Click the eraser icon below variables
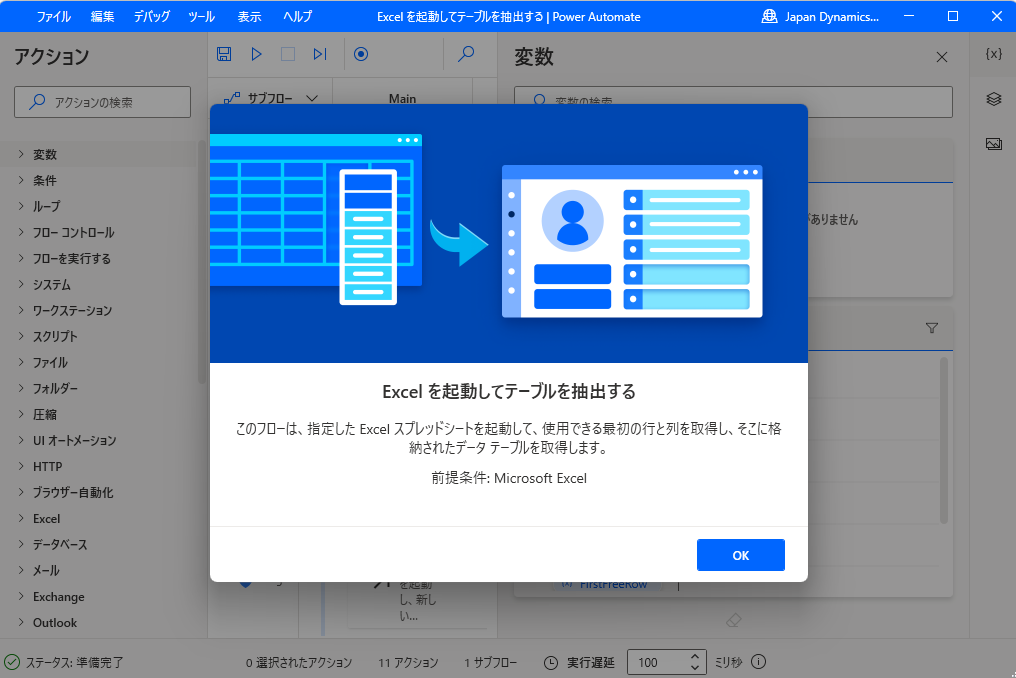Screen dimensions: 1016x678 point(733,620)
